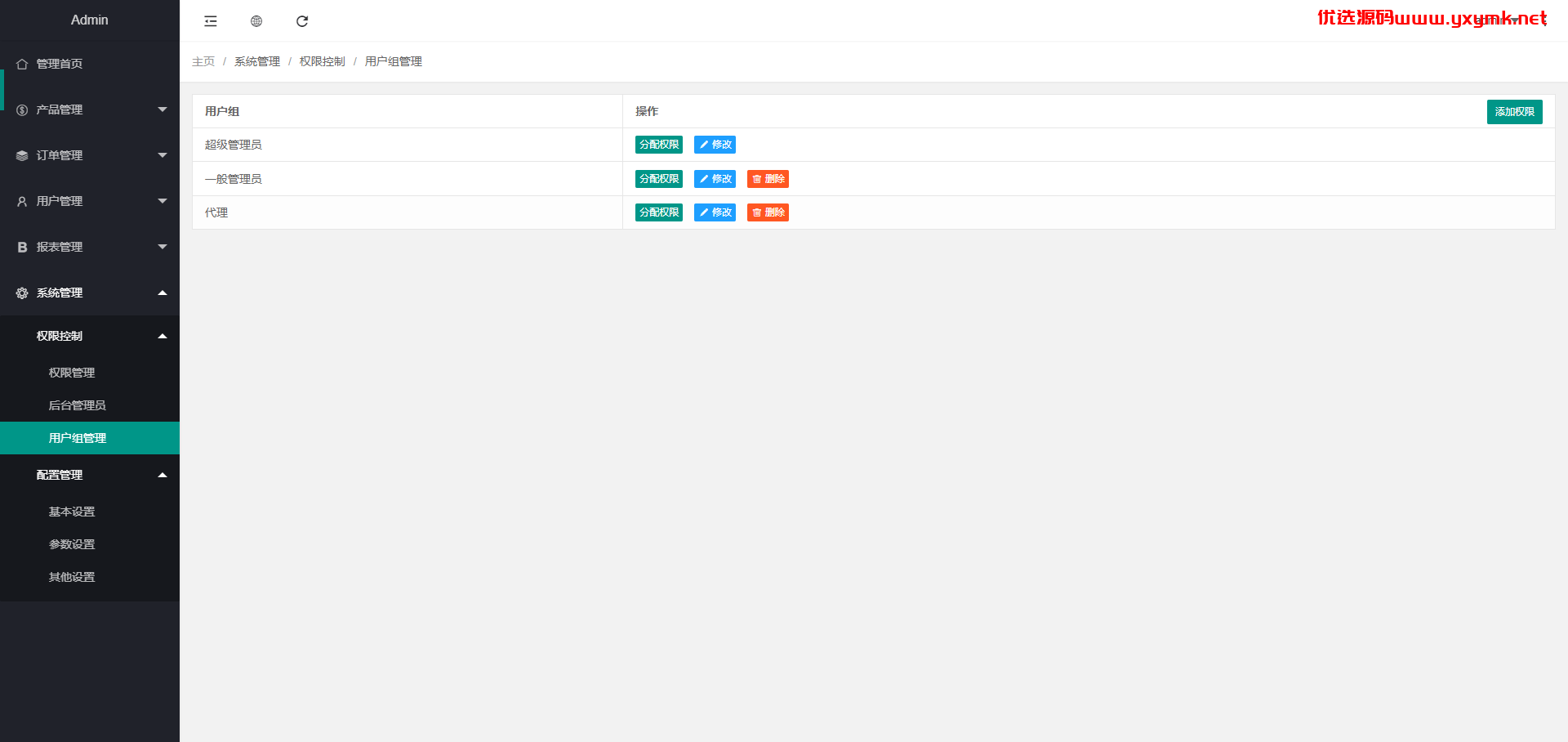This screenshot has height=742, width=1568.
Task: Click the 用户组管理 breadcrumb
Action: 394,61
